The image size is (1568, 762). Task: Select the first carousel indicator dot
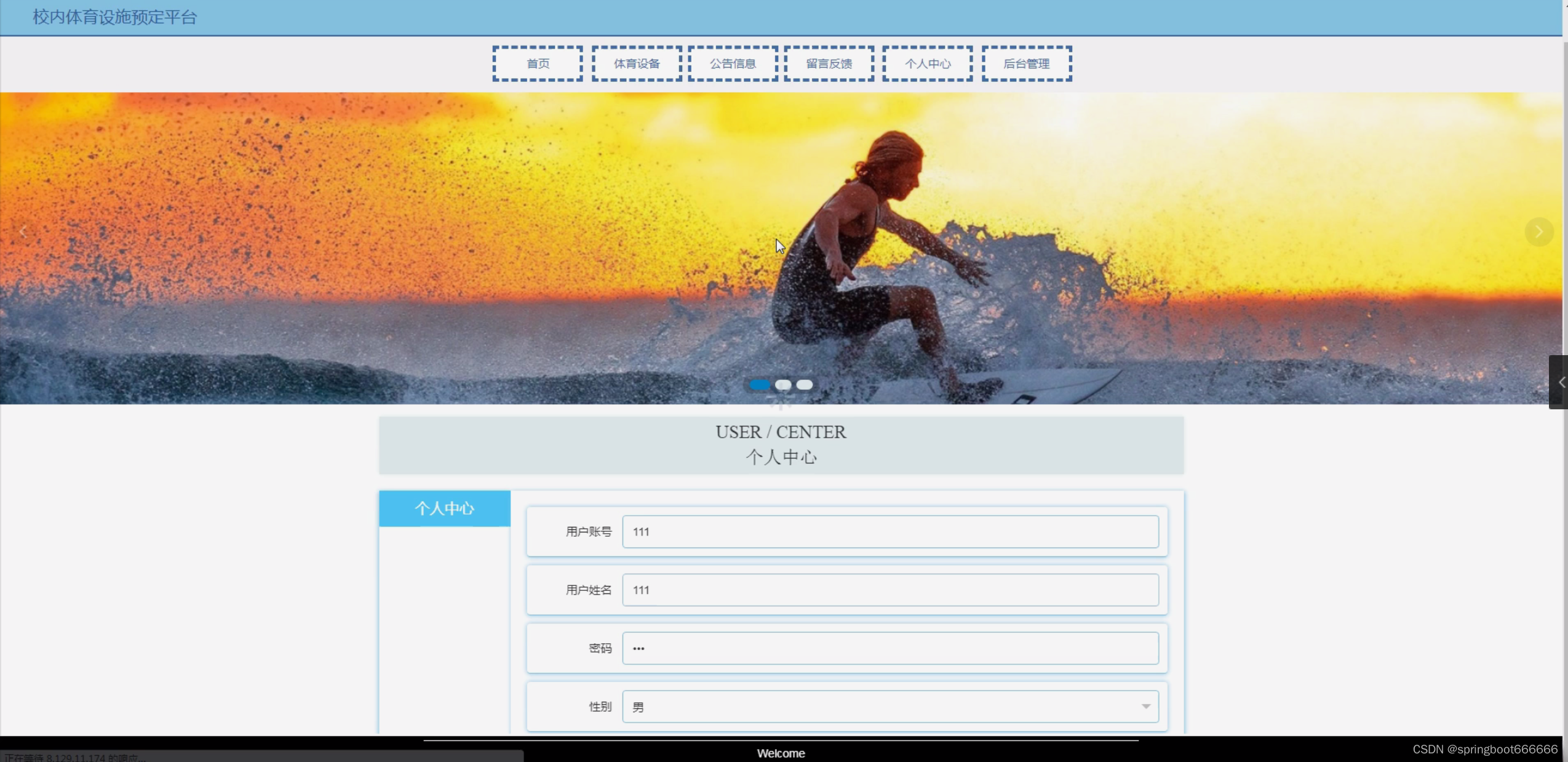click(x=760, y=385)
